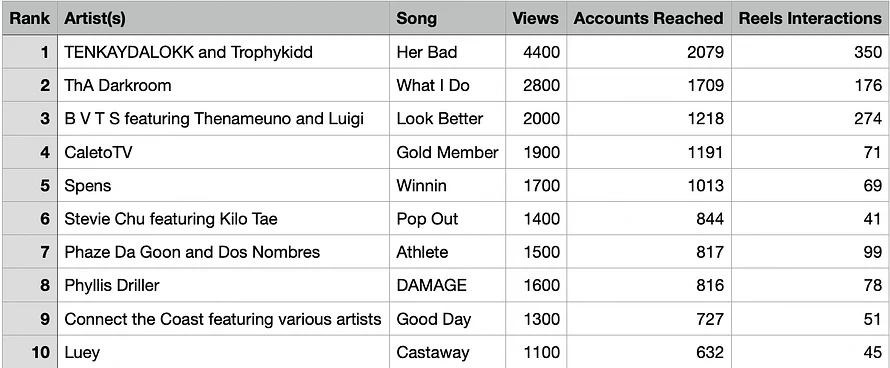Select the Look Better song cell
This screenshot has width=890, height=368.
[447, 119]
